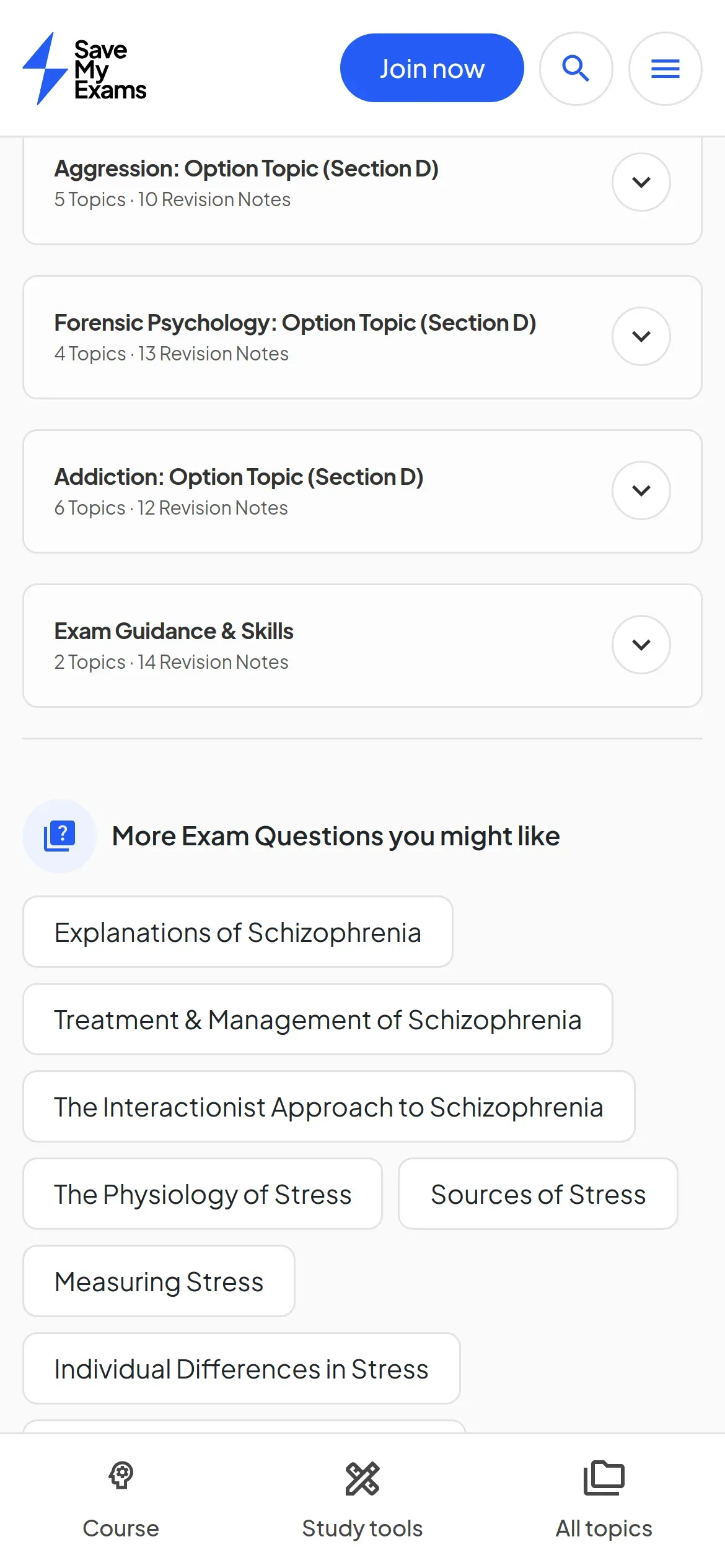
Task: Open Individual Differences in Stress
Action: [x=241, y=1369]
